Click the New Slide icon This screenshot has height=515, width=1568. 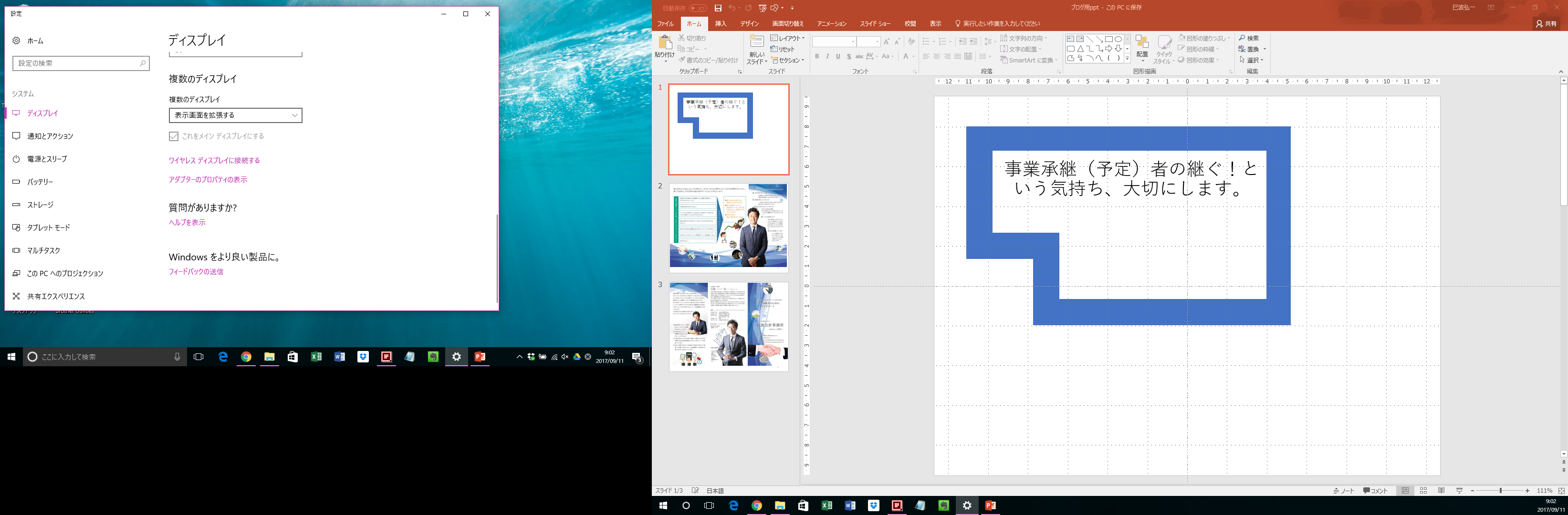(x=757, y=42)
